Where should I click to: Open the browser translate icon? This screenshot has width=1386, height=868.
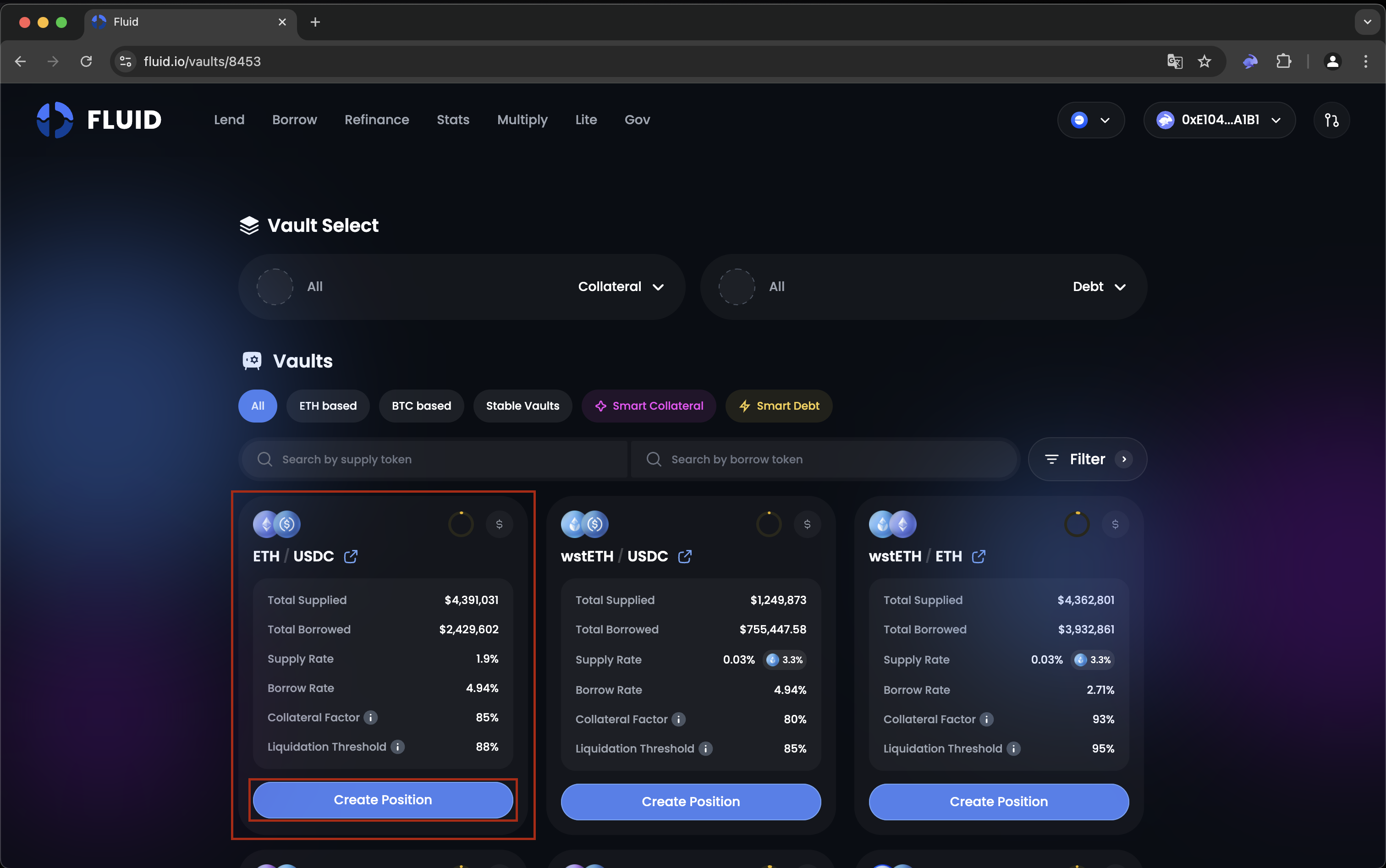tap(1175, 61)
